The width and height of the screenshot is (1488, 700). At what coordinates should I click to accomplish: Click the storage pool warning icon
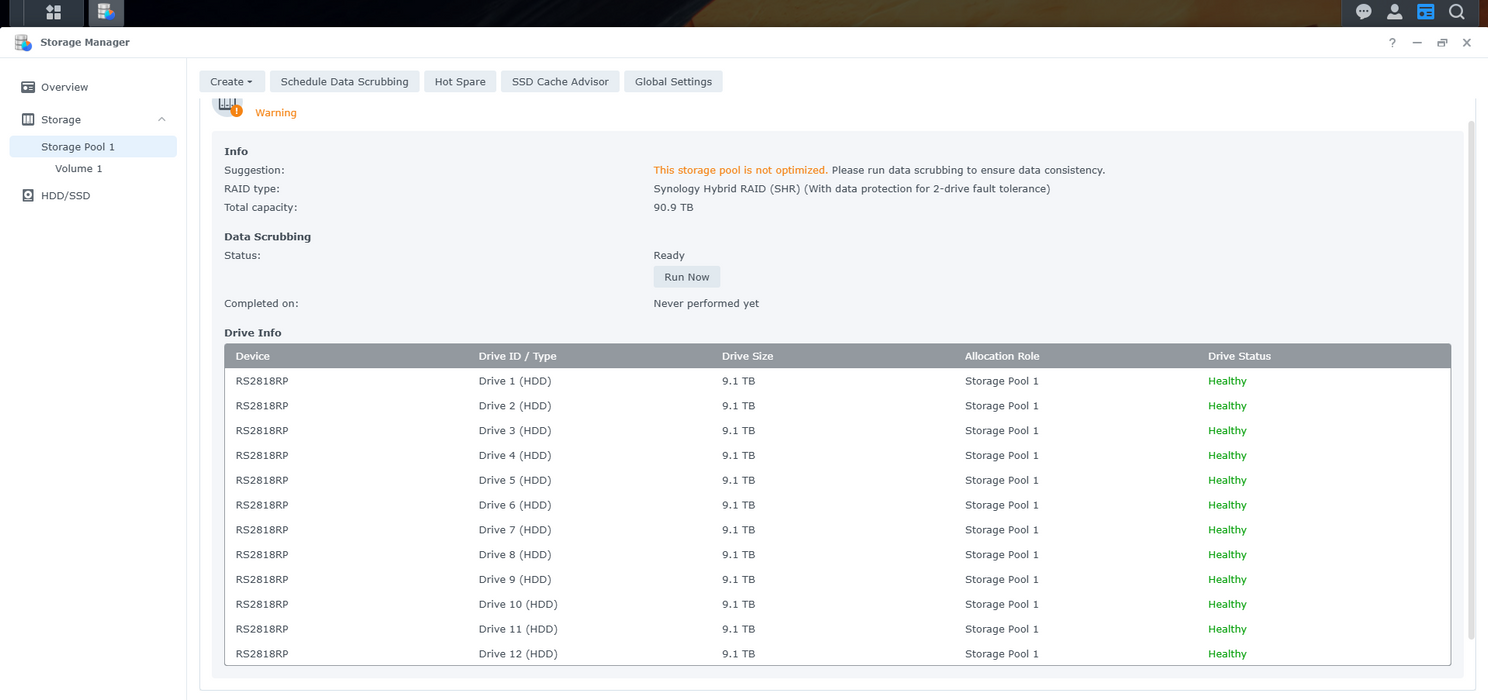229,106
